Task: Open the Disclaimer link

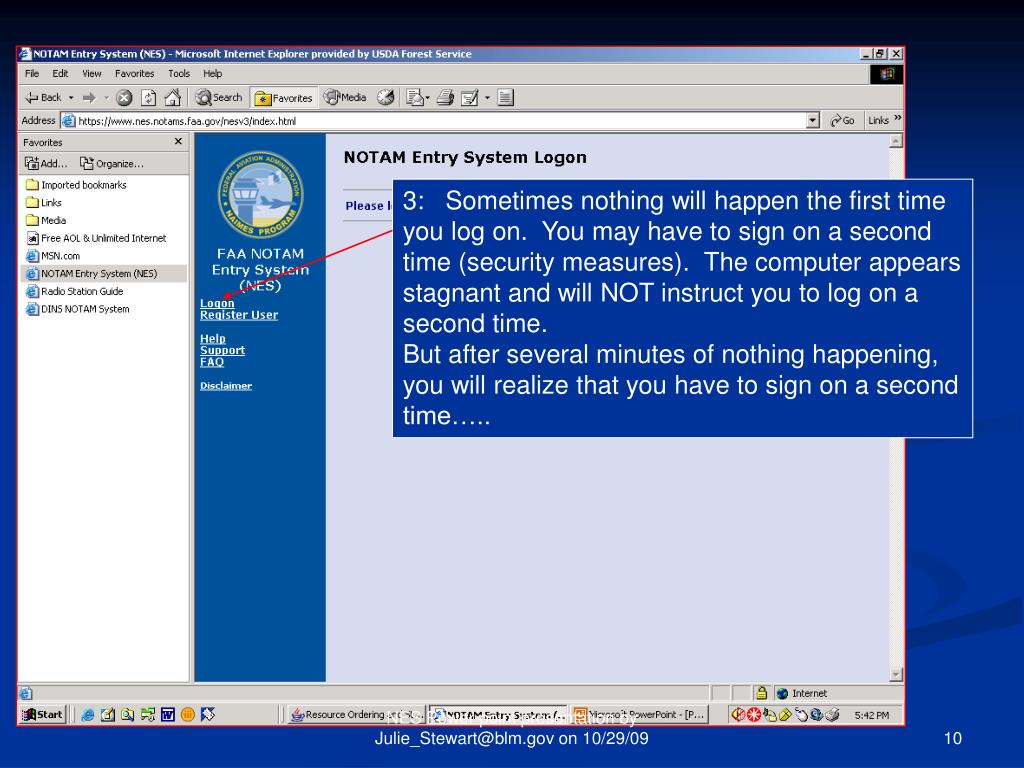Action: pyautogui.click(x=226, y=385)
